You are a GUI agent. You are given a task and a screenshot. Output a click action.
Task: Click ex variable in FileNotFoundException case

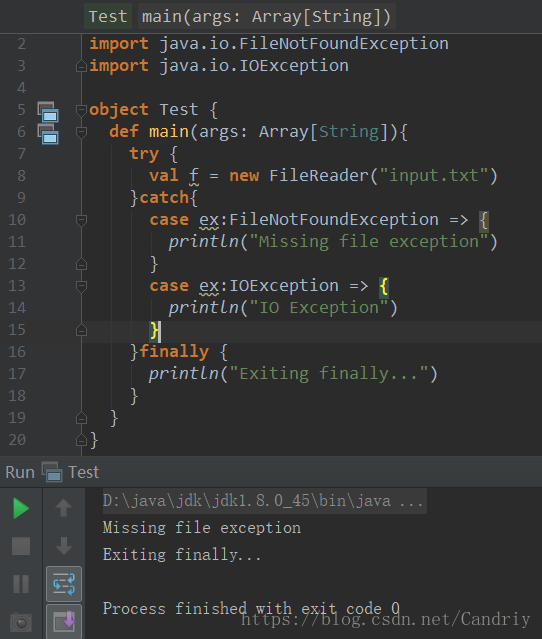point(209,220)
